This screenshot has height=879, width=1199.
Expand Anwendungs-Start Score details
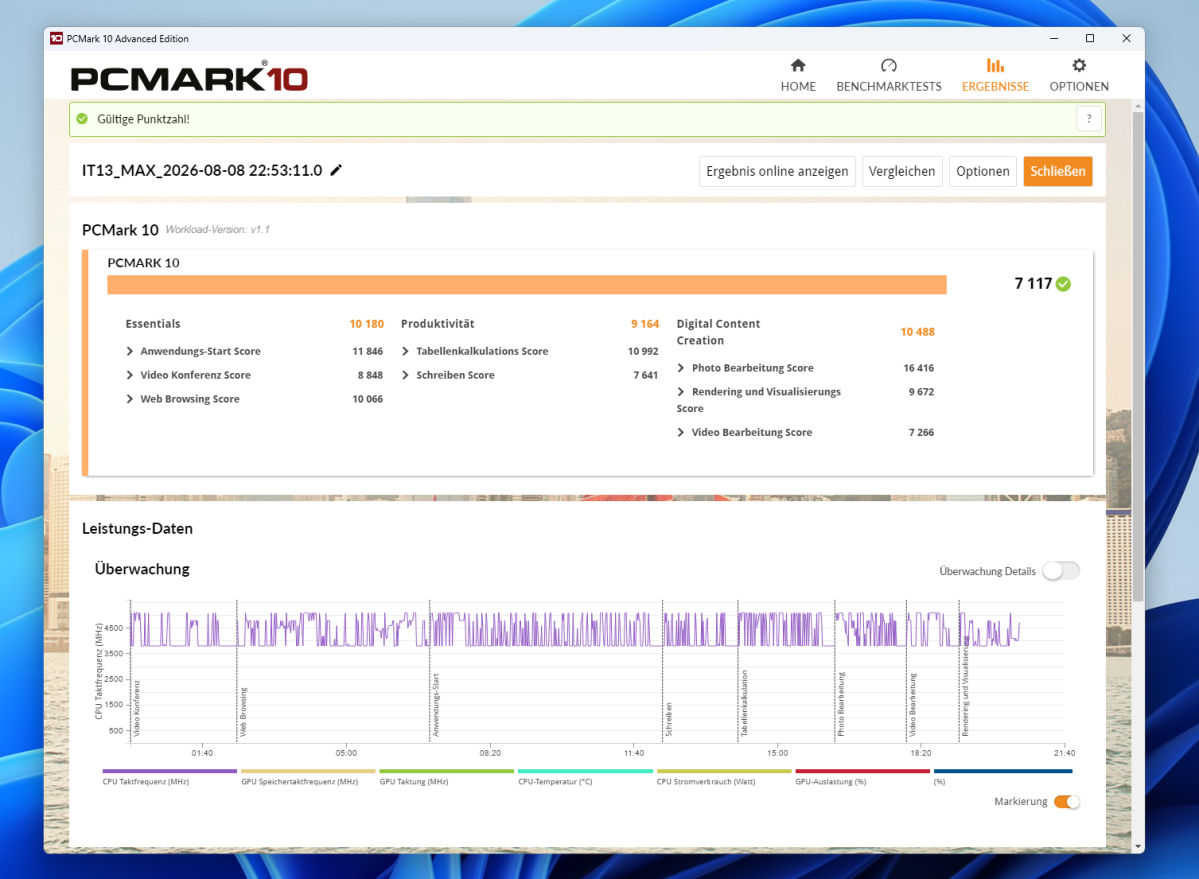click(129, 352)
